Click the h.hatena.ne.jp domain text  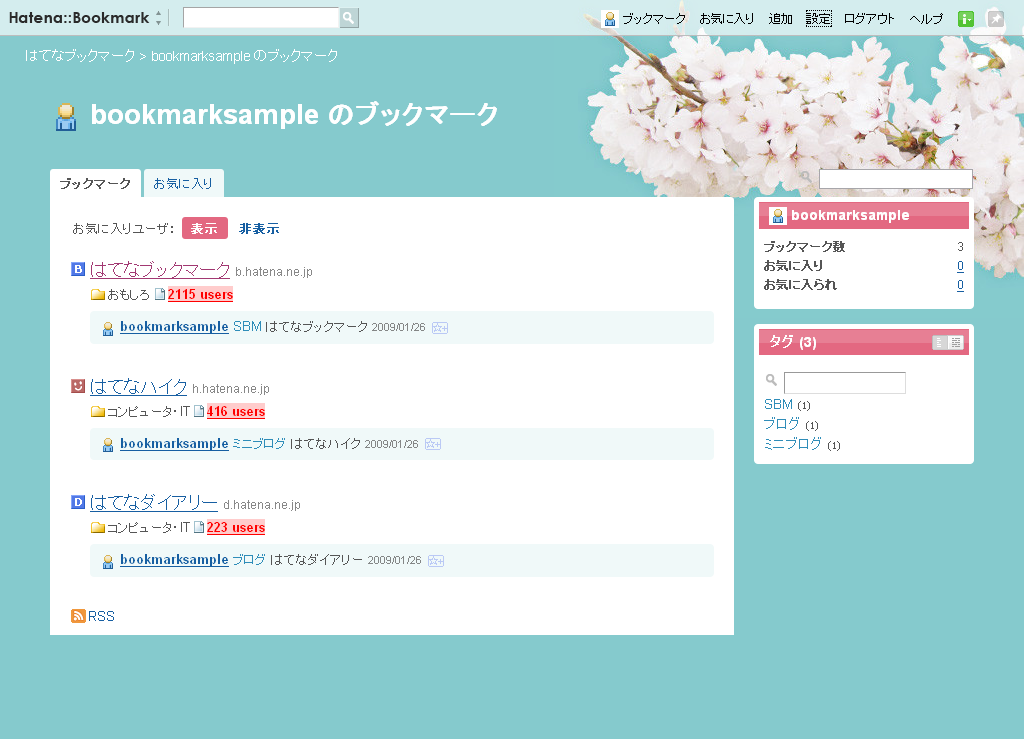tap(231, 388)
